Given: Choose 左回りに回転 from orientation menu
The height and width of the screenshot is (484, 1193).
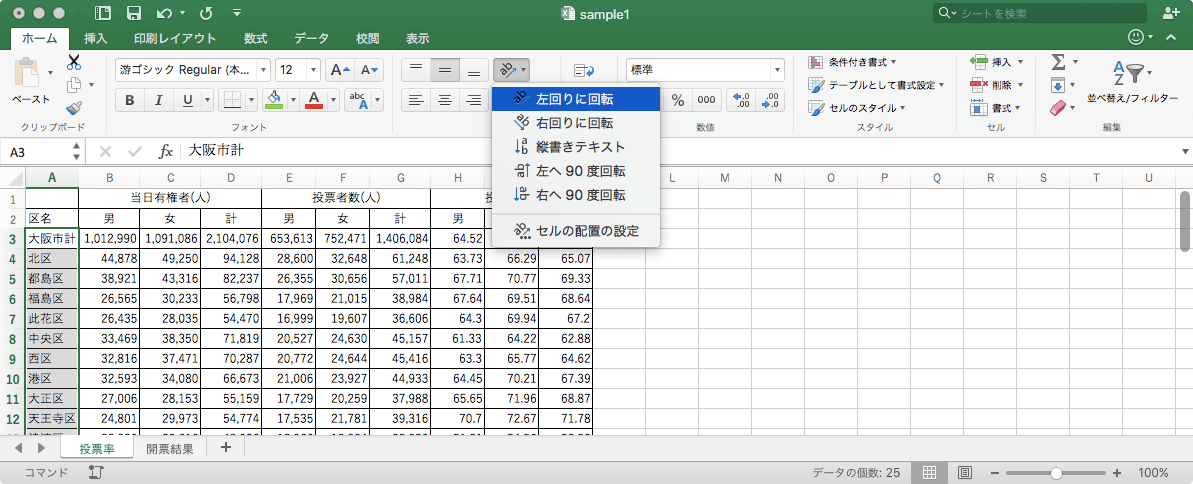Looking at the screenshot, I should pyautogui.click(x=576, y=98).
